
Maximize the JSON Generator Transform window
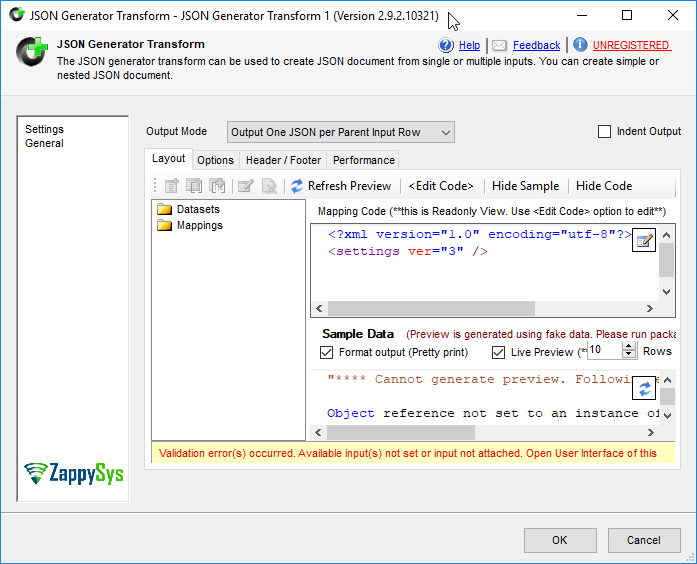(627, 15)
